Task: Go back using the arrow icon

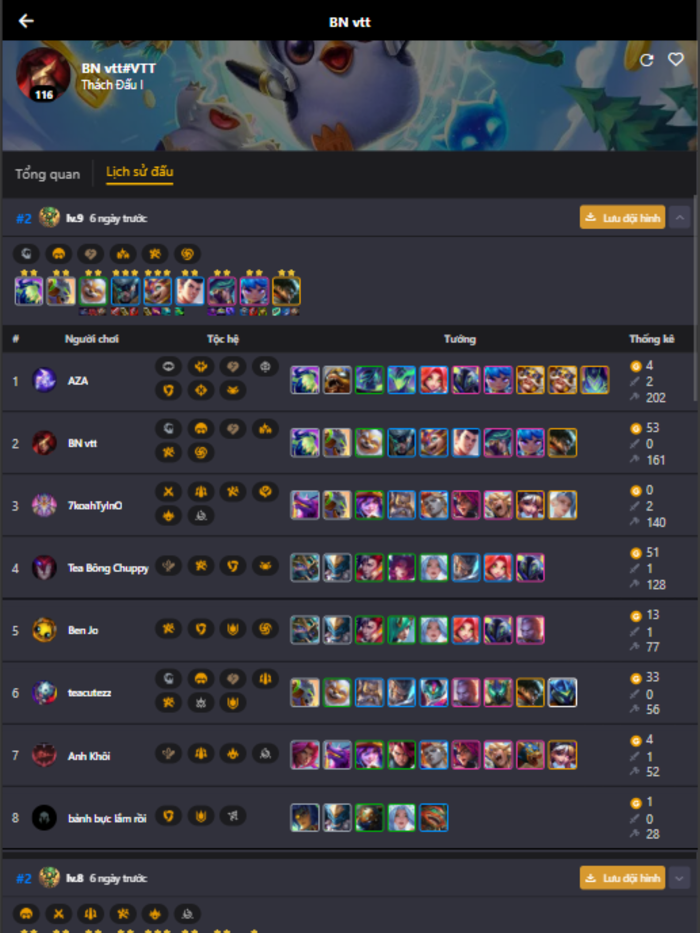Action: (x=26, y=21)
